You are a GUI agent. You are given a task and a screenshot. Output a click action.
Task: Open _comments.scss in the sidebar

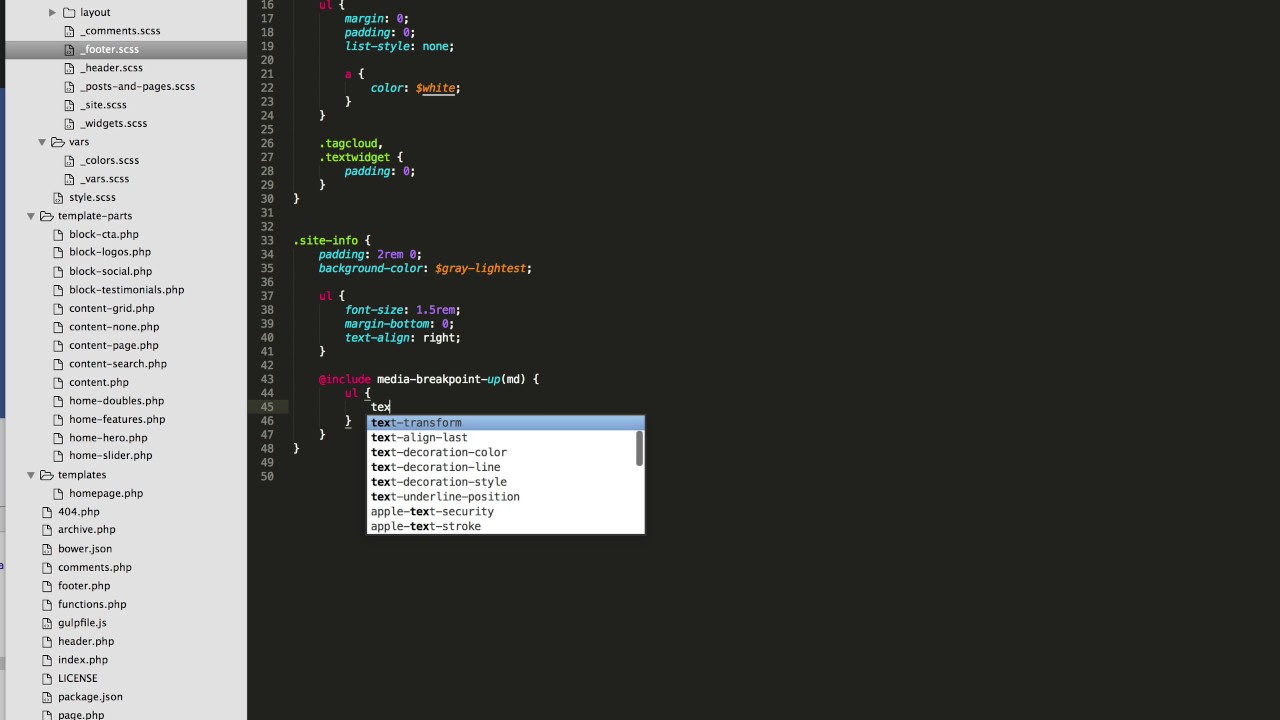120,31
